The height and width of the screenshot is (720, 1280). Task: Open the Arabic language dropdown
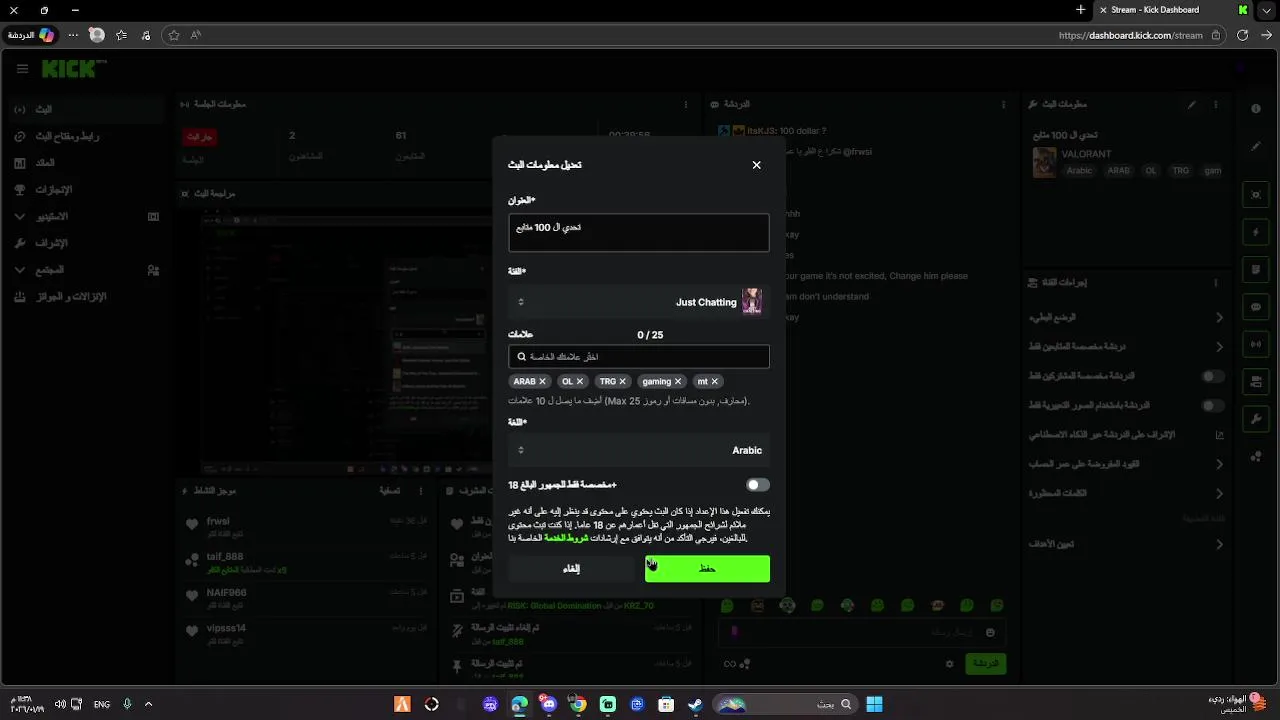click(638, 450)
